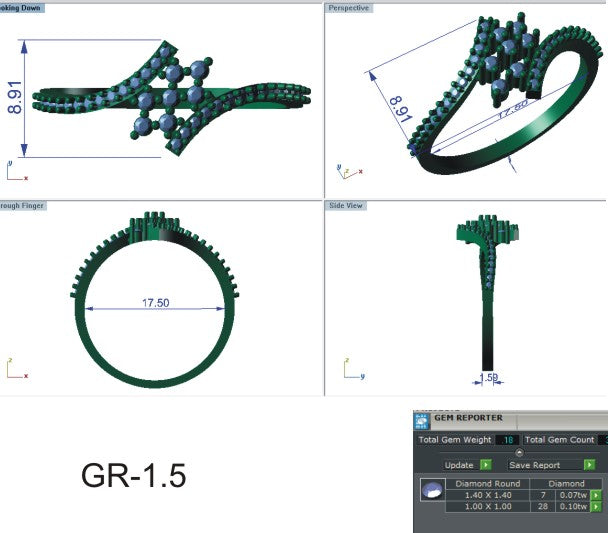Collapse the Gem Reporter totals section arrow

coord(519,452)
